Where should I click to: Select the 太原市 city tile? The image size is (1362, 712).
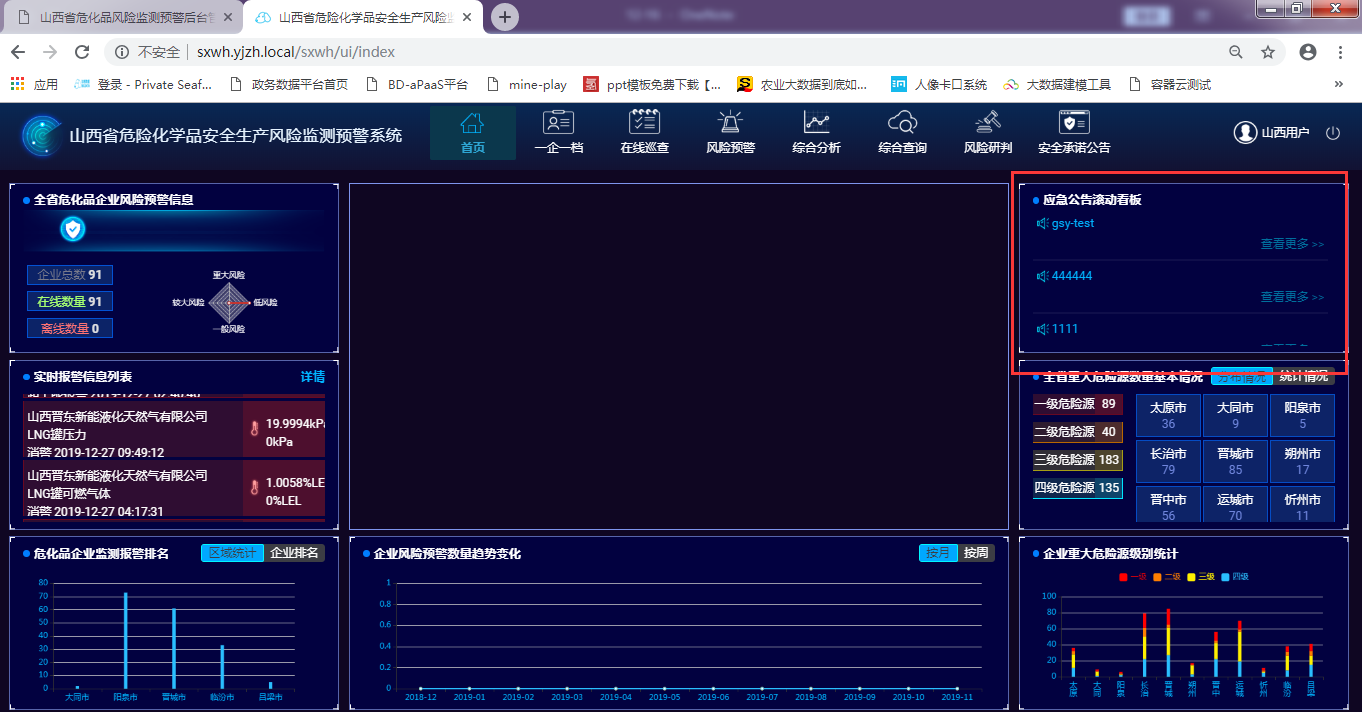click(1169, 416)
